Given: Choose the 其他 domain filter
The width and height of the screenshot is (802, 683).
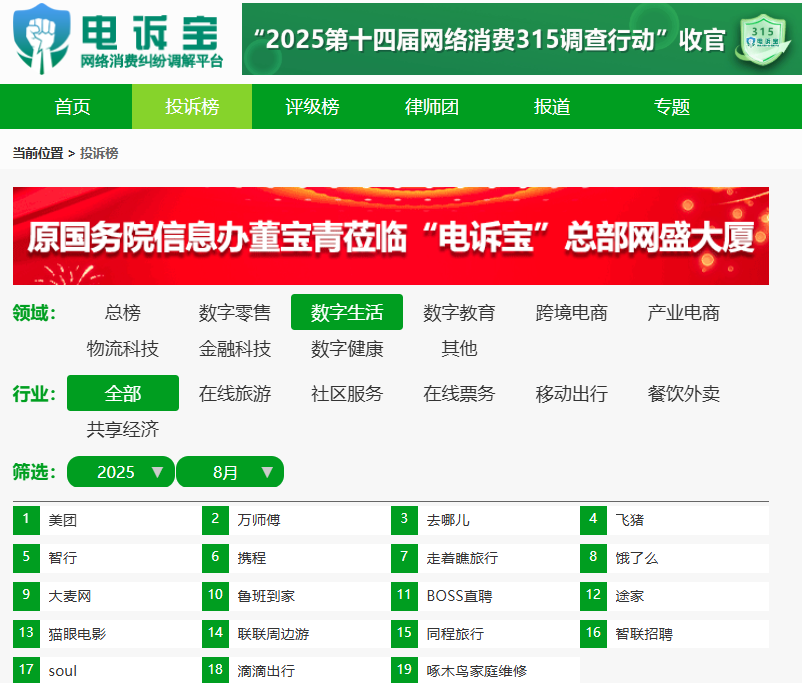Looking at the screenshot, I should click(x=459, y=348).
